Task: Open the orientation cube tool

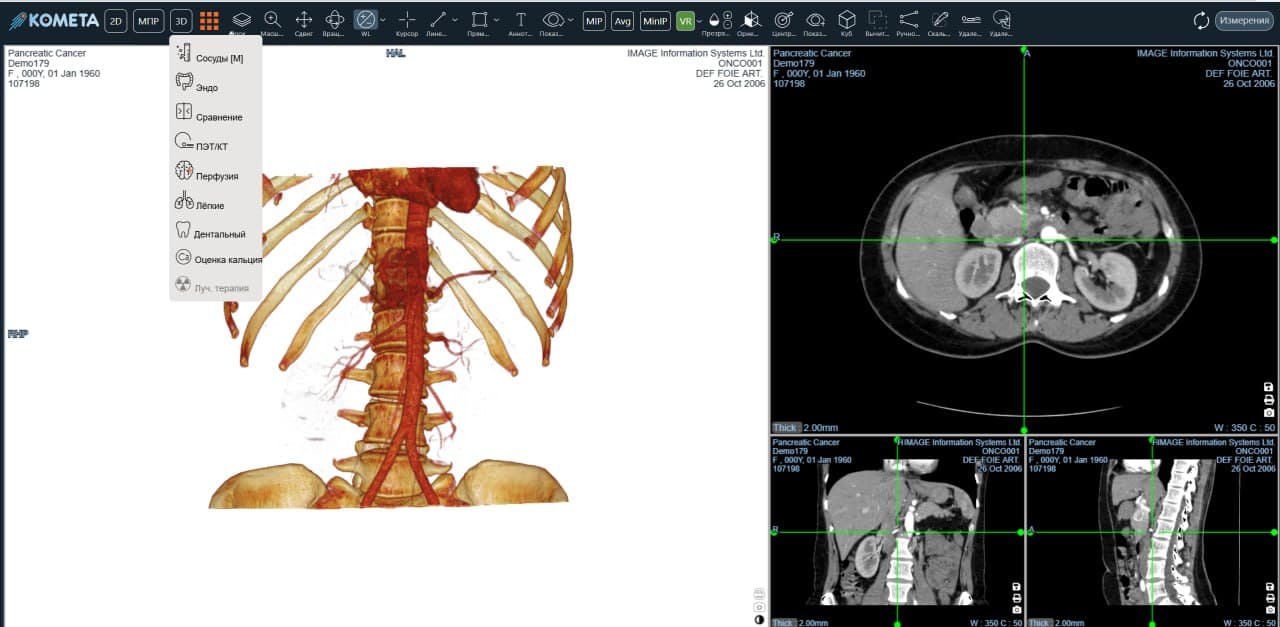Action: pos(751,20)
